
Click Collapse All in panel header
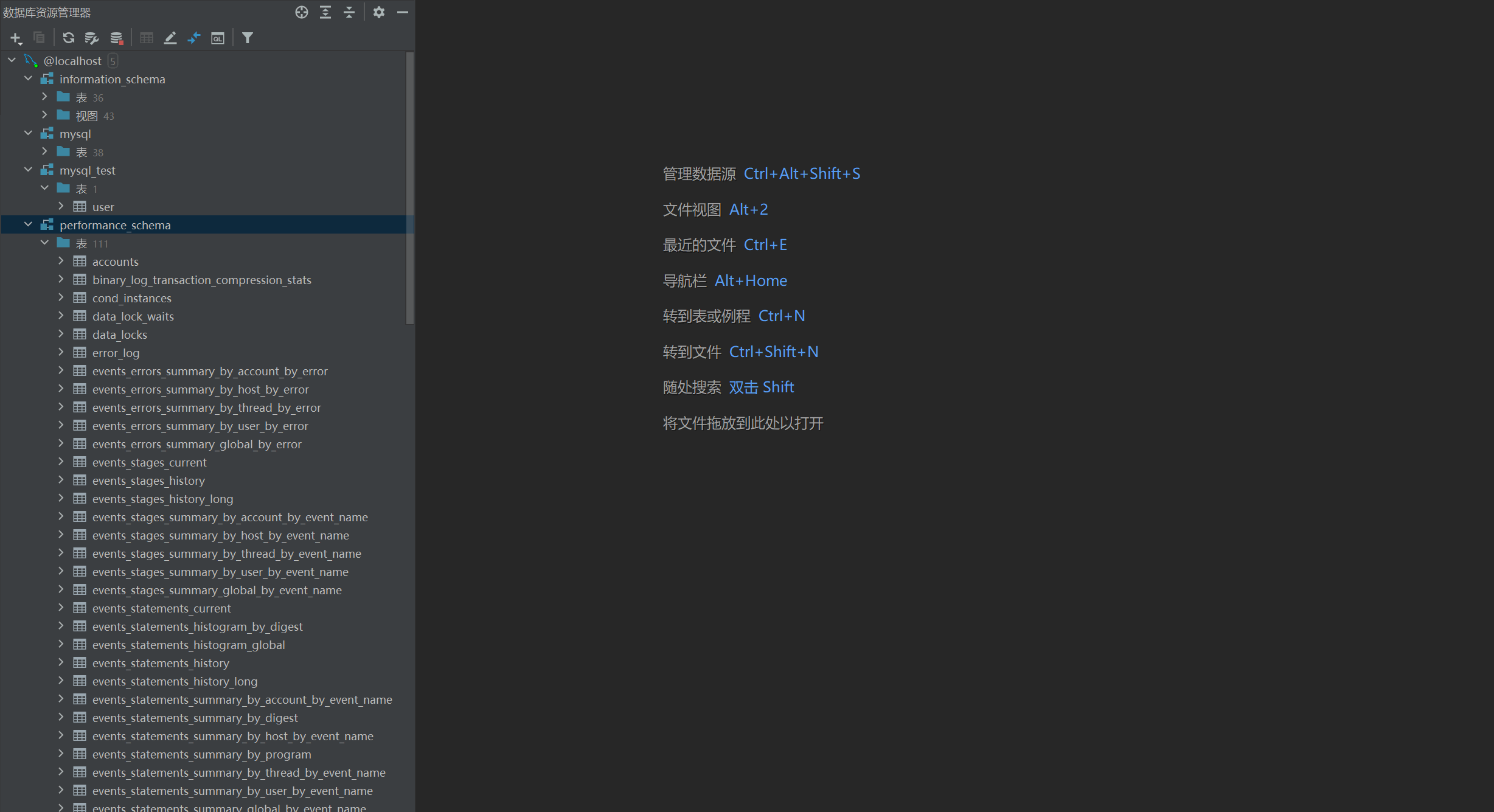tap(349, 12)
